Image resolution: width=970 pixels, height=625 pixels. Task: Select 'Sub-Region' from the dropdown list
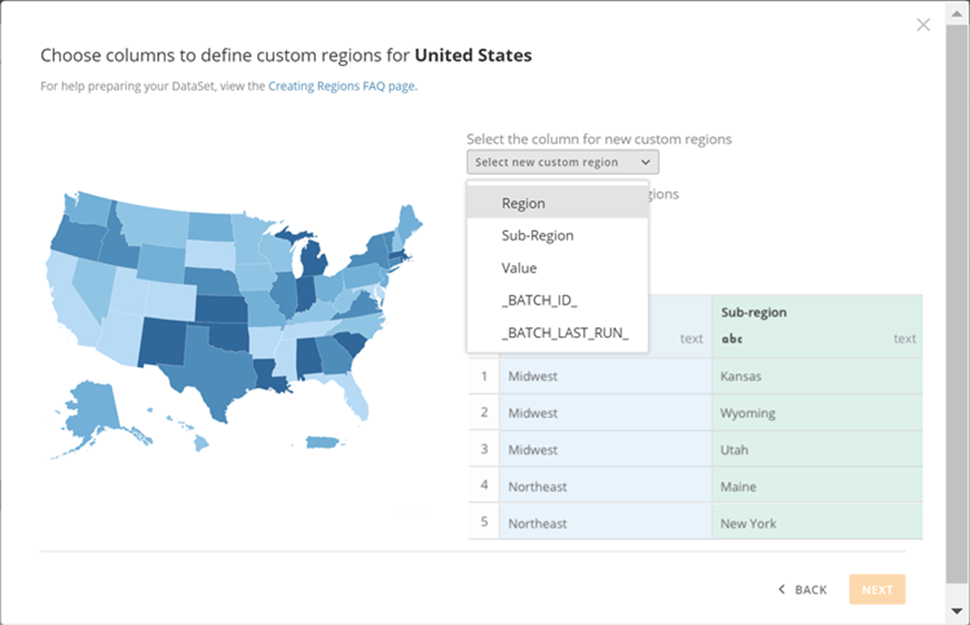coord(537,235)
